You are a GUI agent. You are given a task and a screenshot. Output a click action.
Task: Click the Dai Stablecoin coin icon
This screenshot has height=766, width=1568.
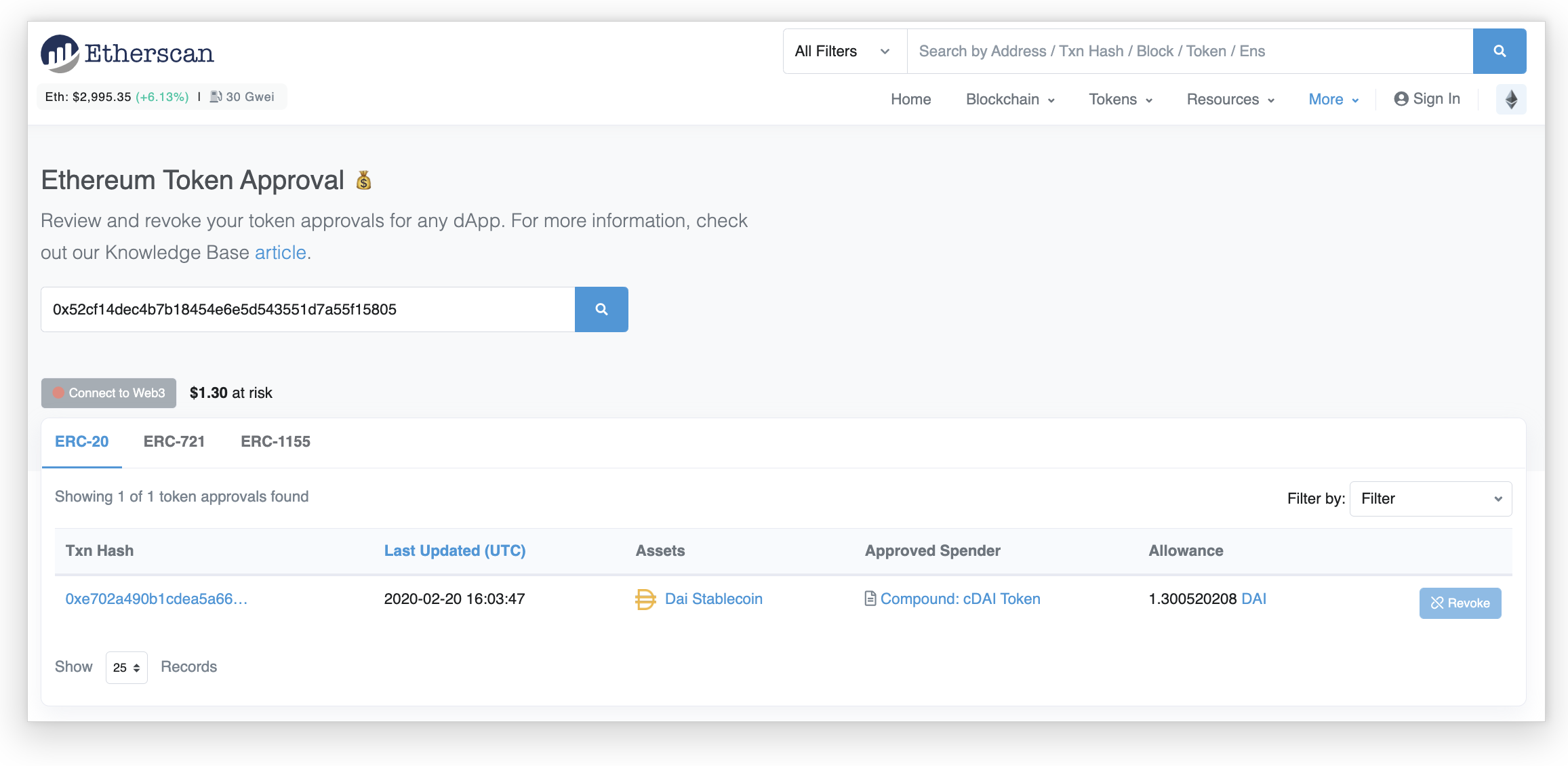(645, 599)
